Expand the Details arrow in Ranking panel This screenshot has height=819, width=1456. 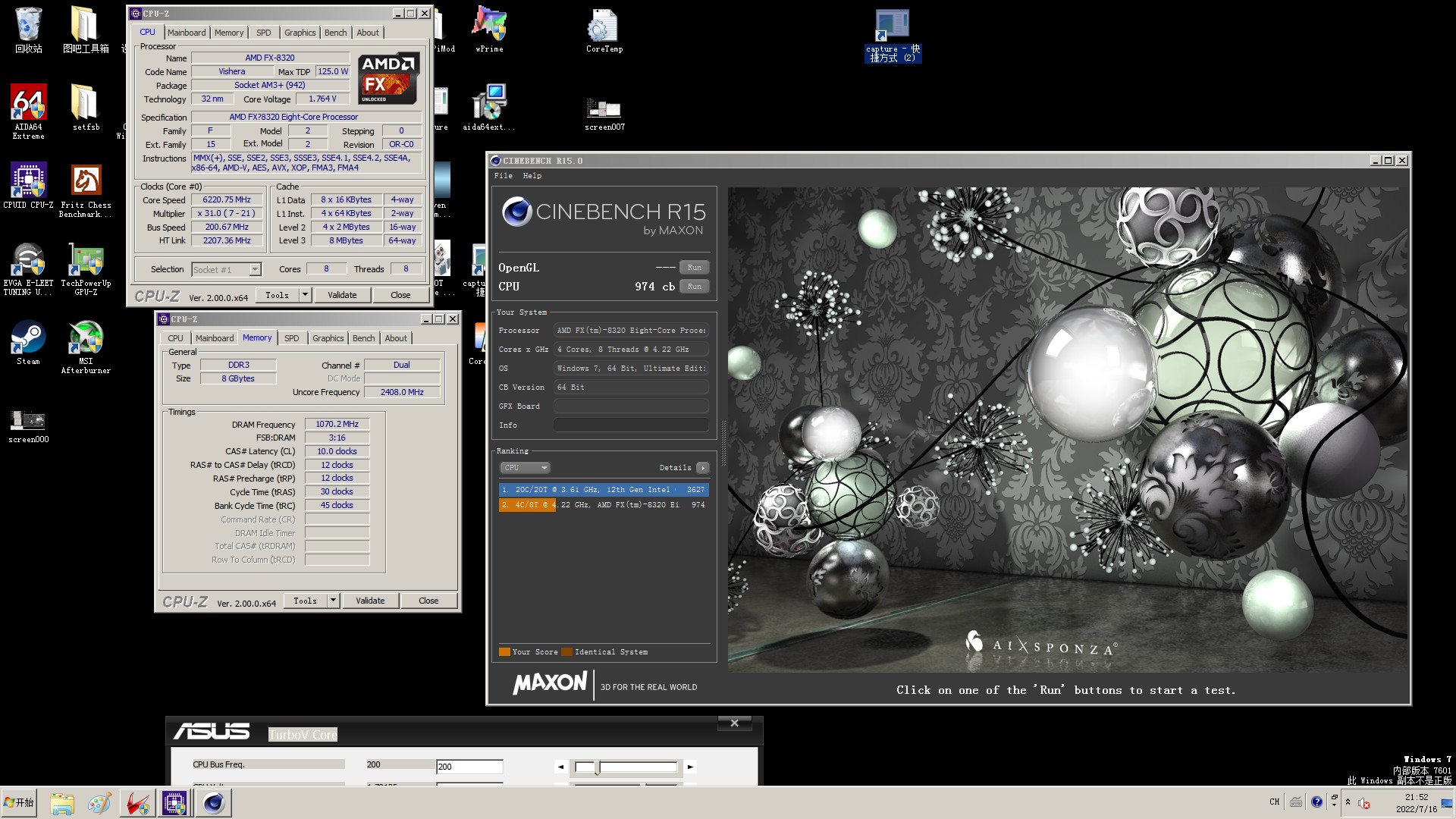click(703, 468)
